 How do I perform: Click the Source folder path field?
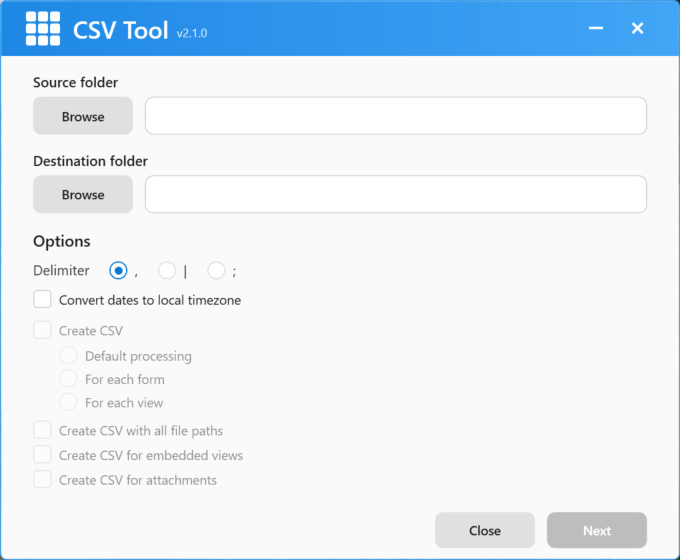pyautogui.click(x=395, y=116)
